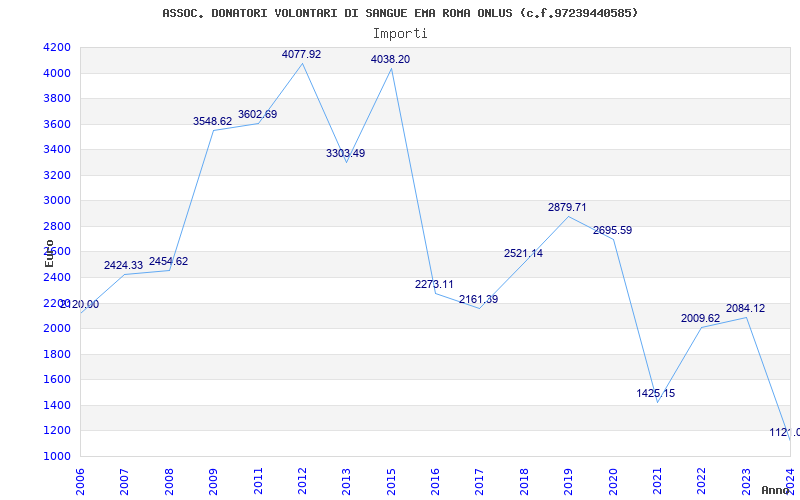Viewport: 800px width, 500px height.
Task: Click the 2273.11 value label
Action: coord(434,284)
